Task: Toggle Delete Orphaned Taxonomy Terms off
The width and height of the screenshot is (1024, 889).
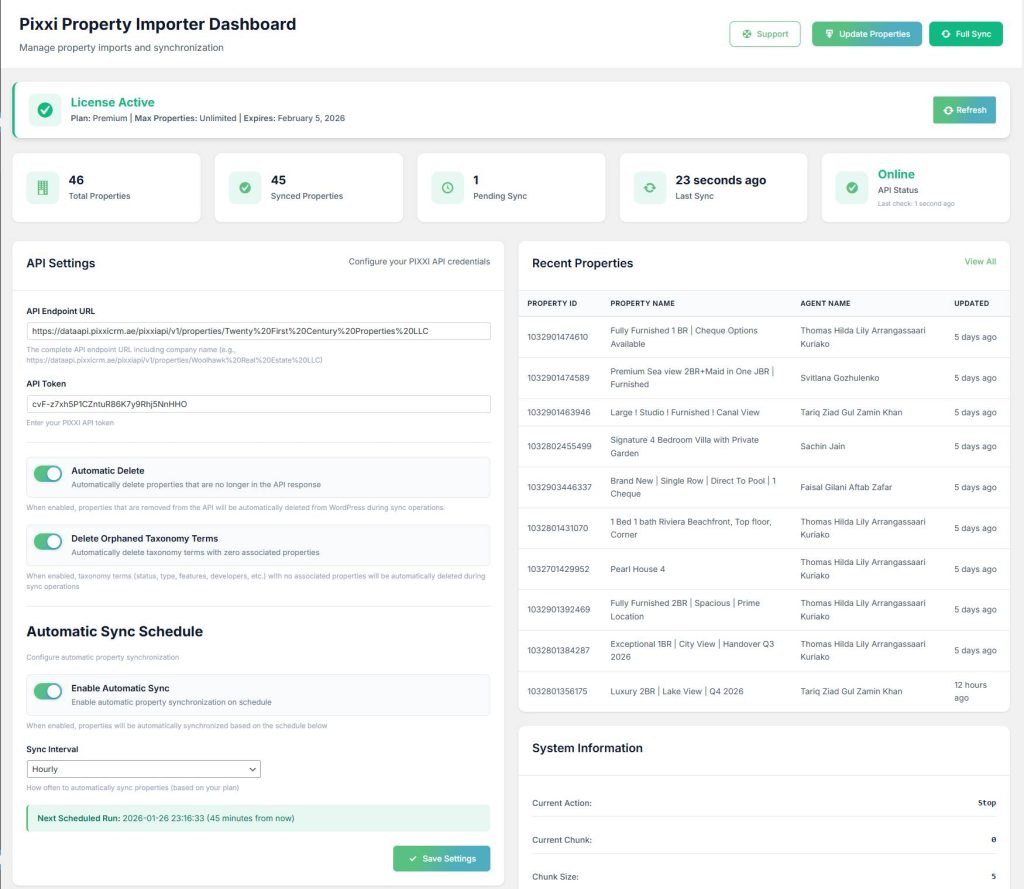Action: 48,541
